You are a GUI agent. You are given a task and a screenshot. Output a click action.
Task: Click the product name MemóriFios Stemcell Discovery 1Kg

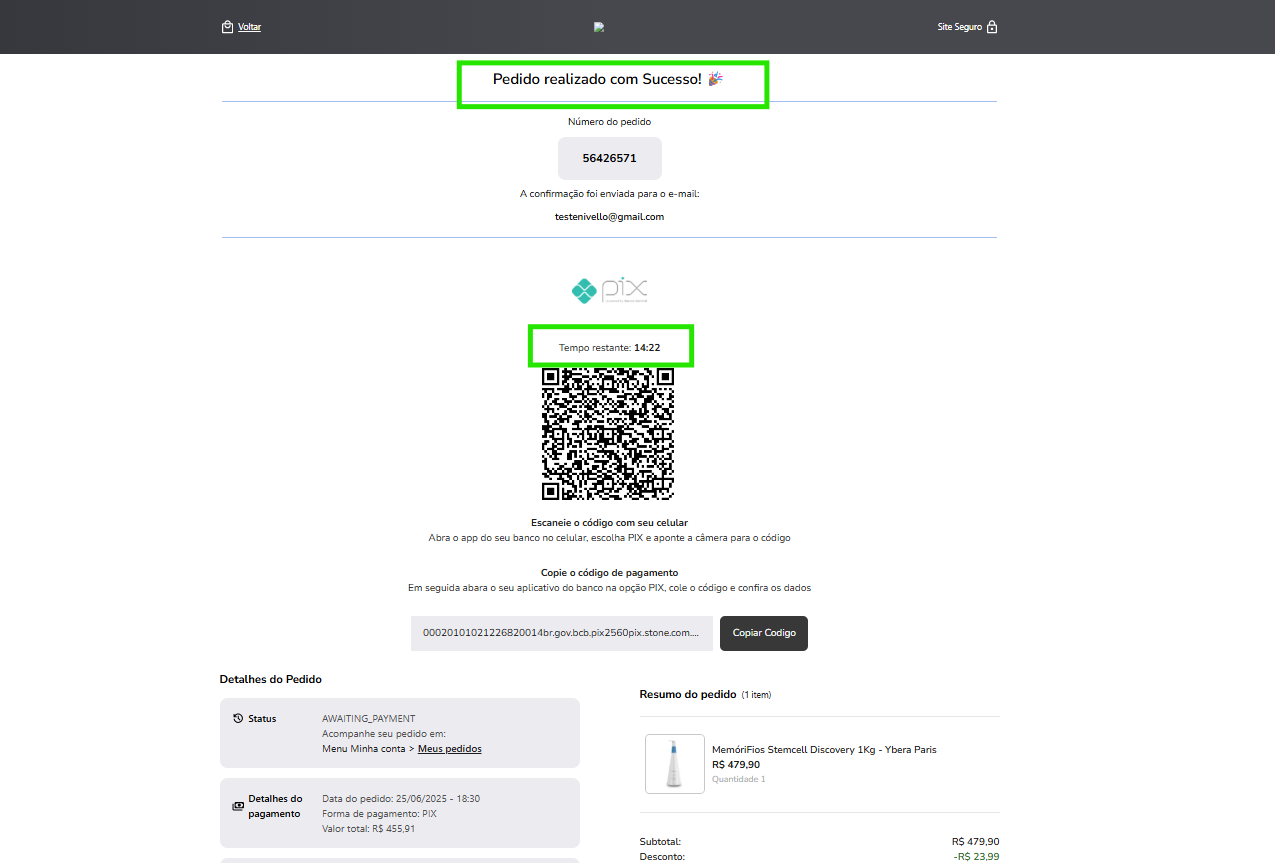(824, 749)
